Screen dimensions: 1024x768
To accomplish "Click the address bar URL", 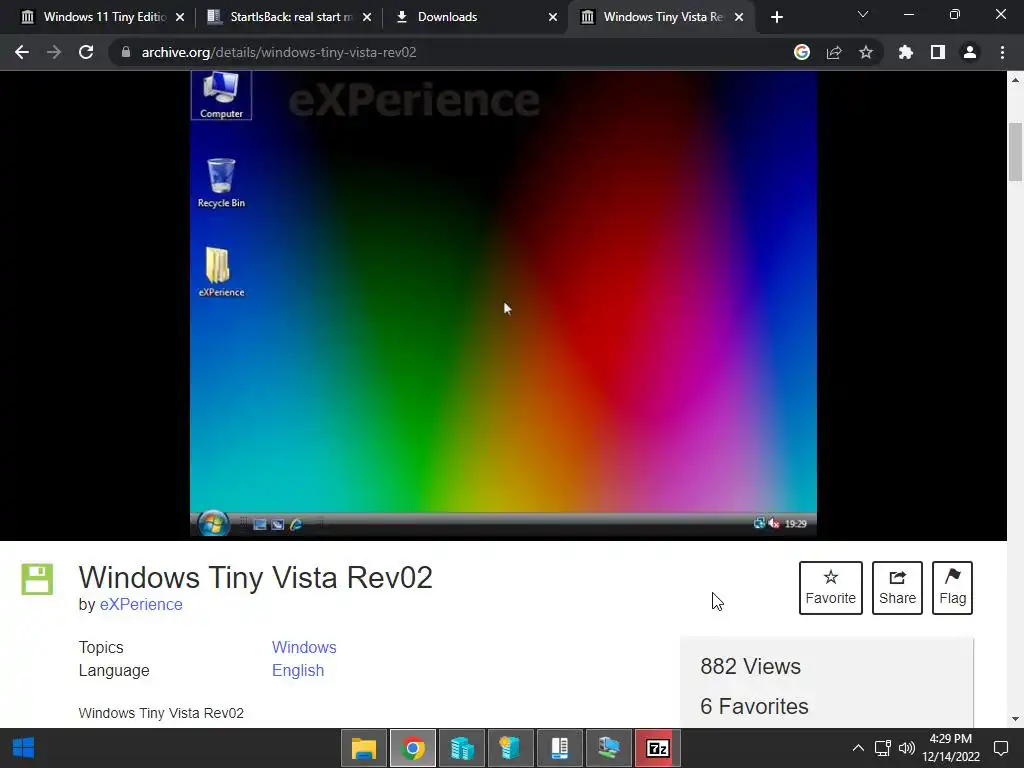I will pyautogui.click(x=279, y=52).
